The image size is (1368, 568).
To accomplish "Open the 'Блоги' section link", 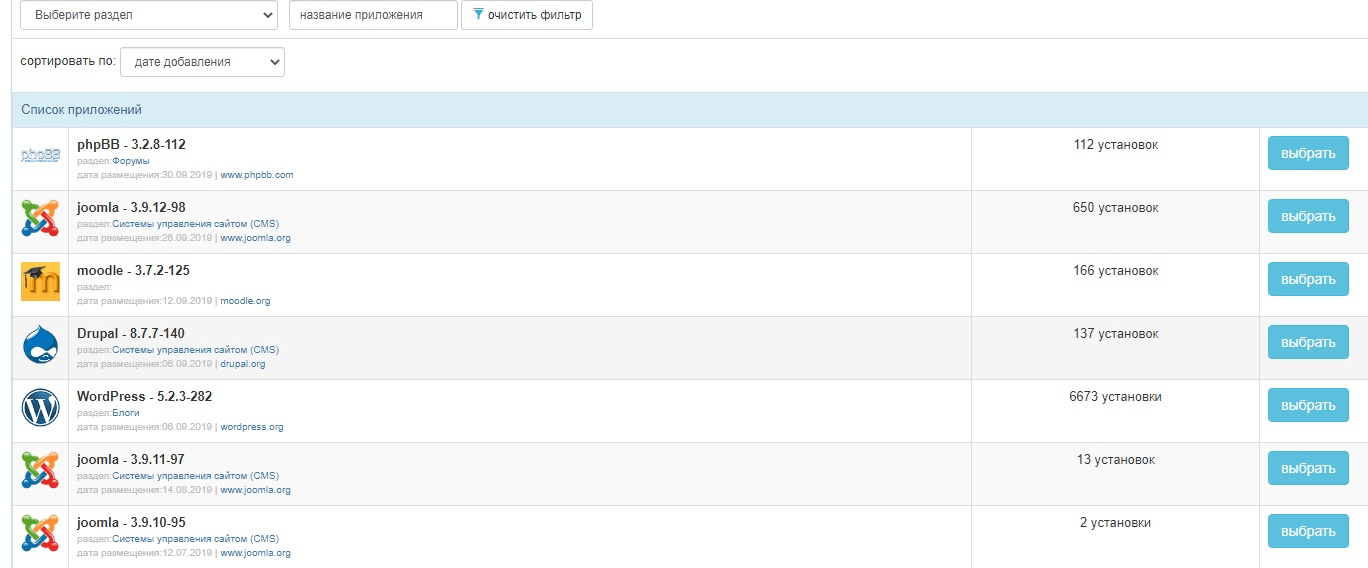I will click(126, 413).
